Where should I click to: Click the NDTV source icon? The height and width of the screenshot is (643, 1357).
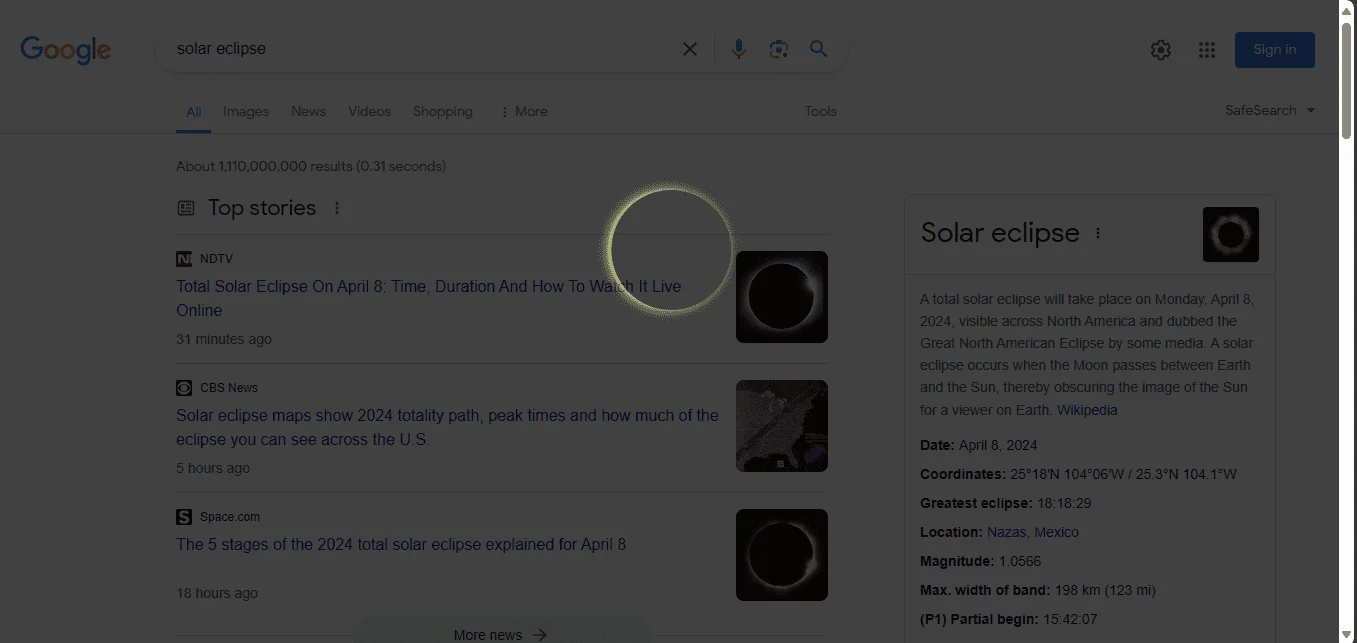(184, 259)
